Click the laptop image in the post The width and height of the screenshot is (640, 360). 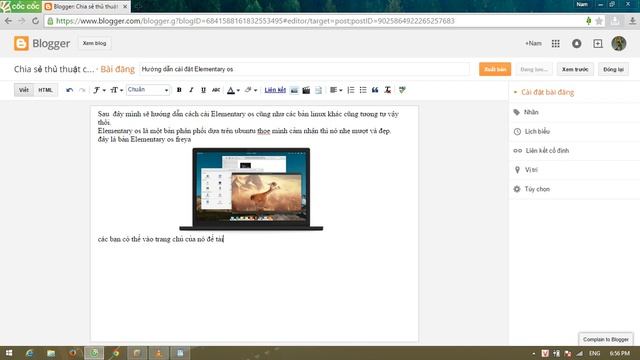coord(251,189)
